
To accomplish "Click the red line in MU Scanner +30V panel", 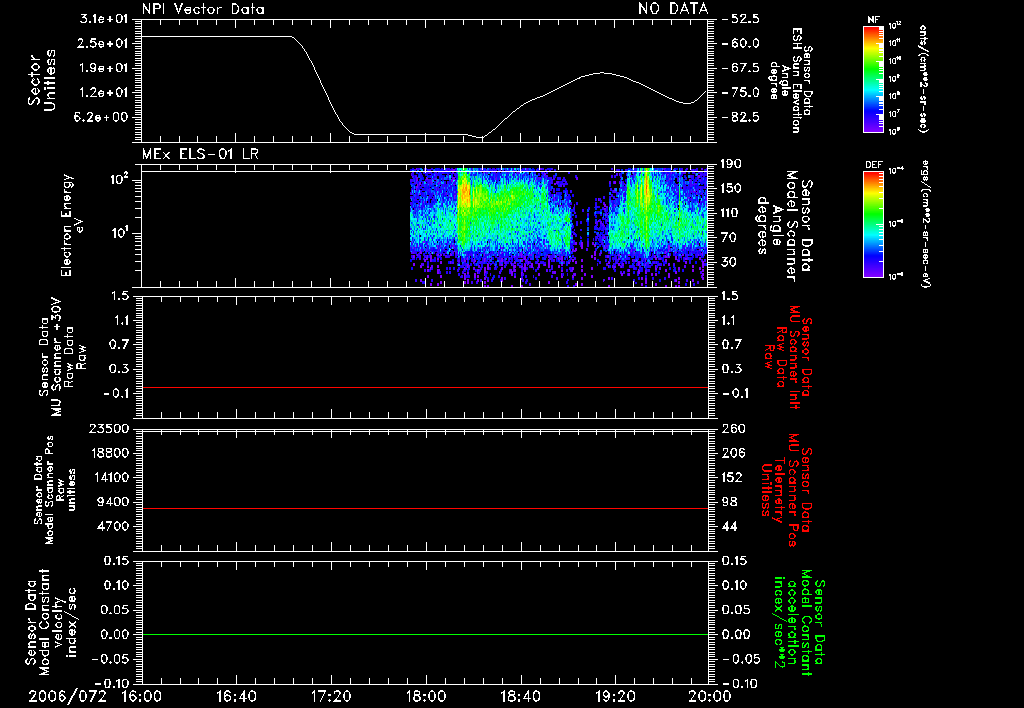I will [x=424, y=387].
